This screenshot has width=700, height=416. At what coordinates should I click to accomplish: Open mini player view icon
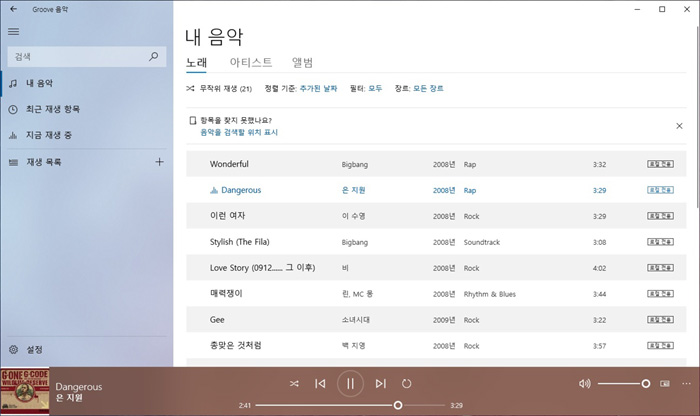point(665,383)
